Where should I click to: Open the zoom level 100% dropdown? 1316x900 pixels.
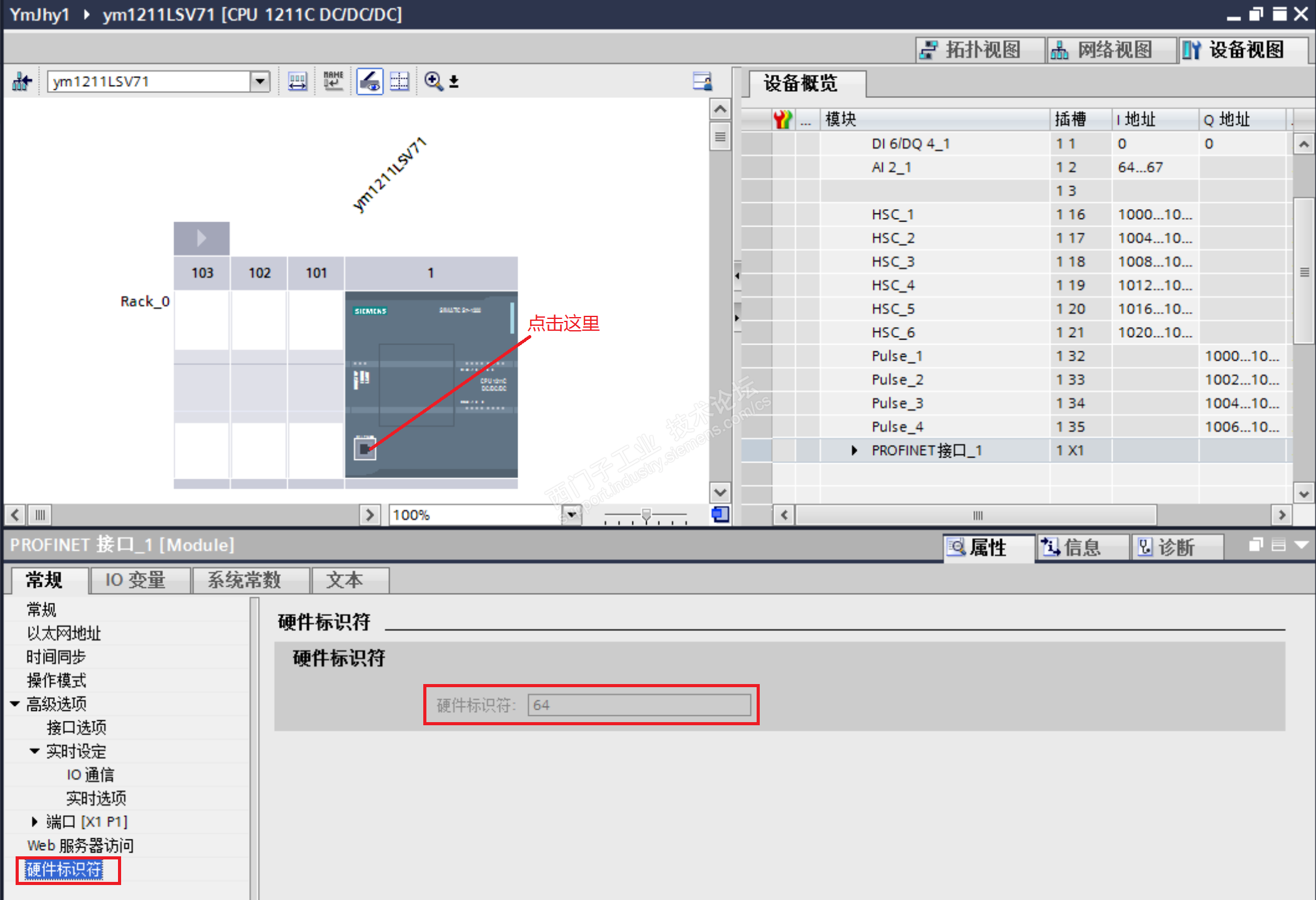tap(571, 515)
